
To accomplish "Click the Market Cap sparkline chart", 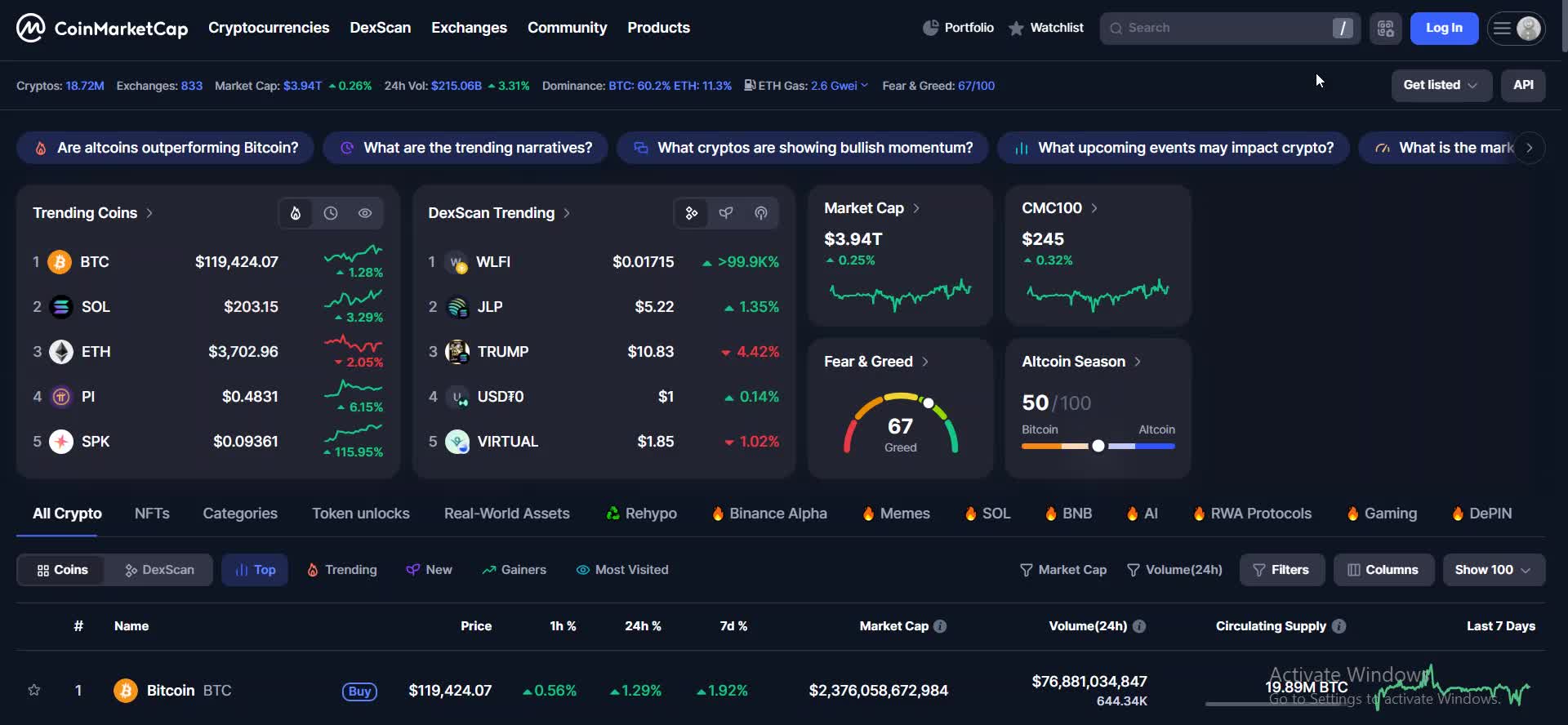I will (900, 294).
